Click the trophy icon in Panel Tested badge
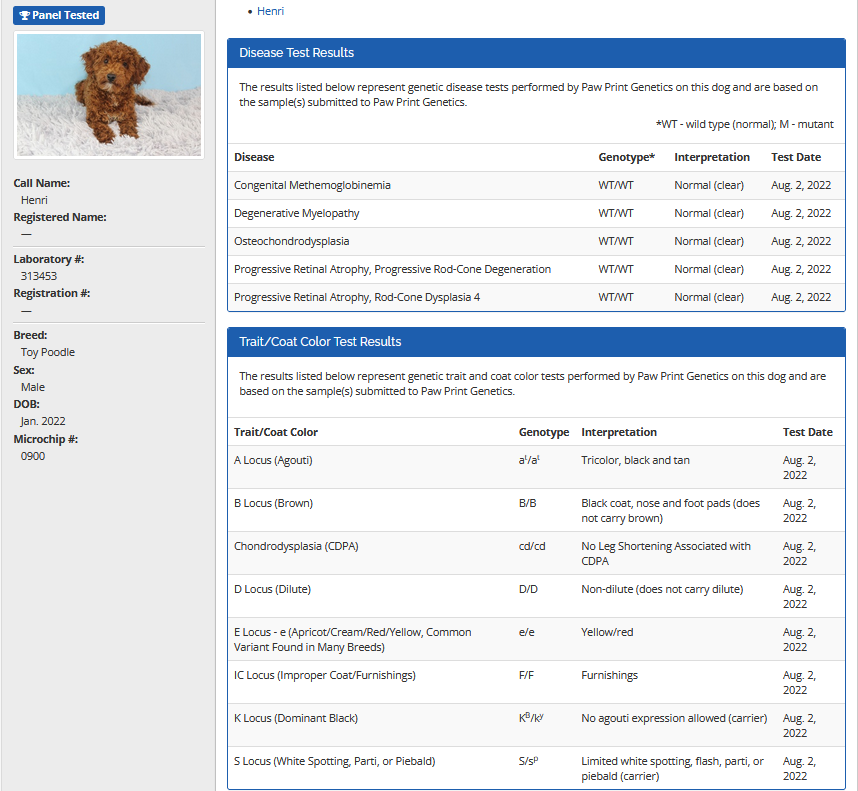858x791 pixels. coord(24,16)
